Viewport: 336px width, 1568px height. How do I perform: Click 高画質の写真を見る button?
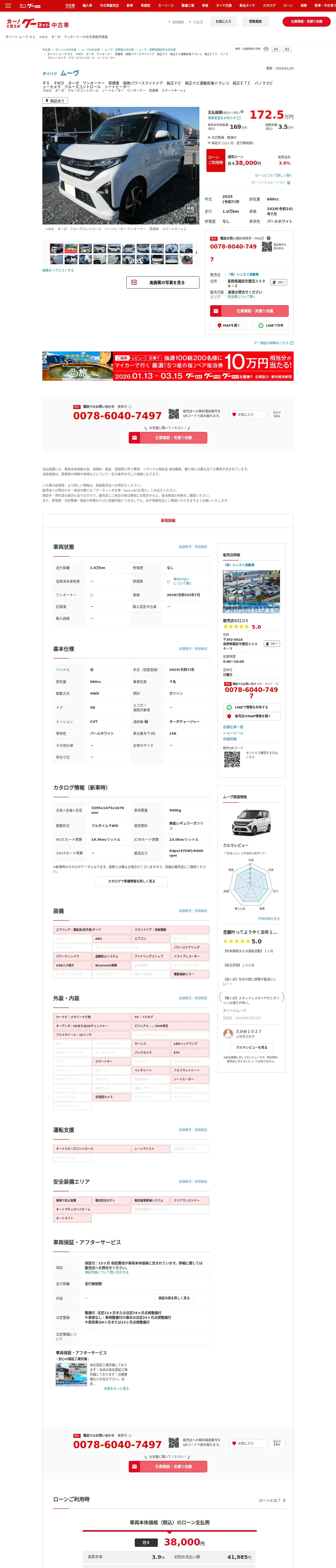(163, 283)
